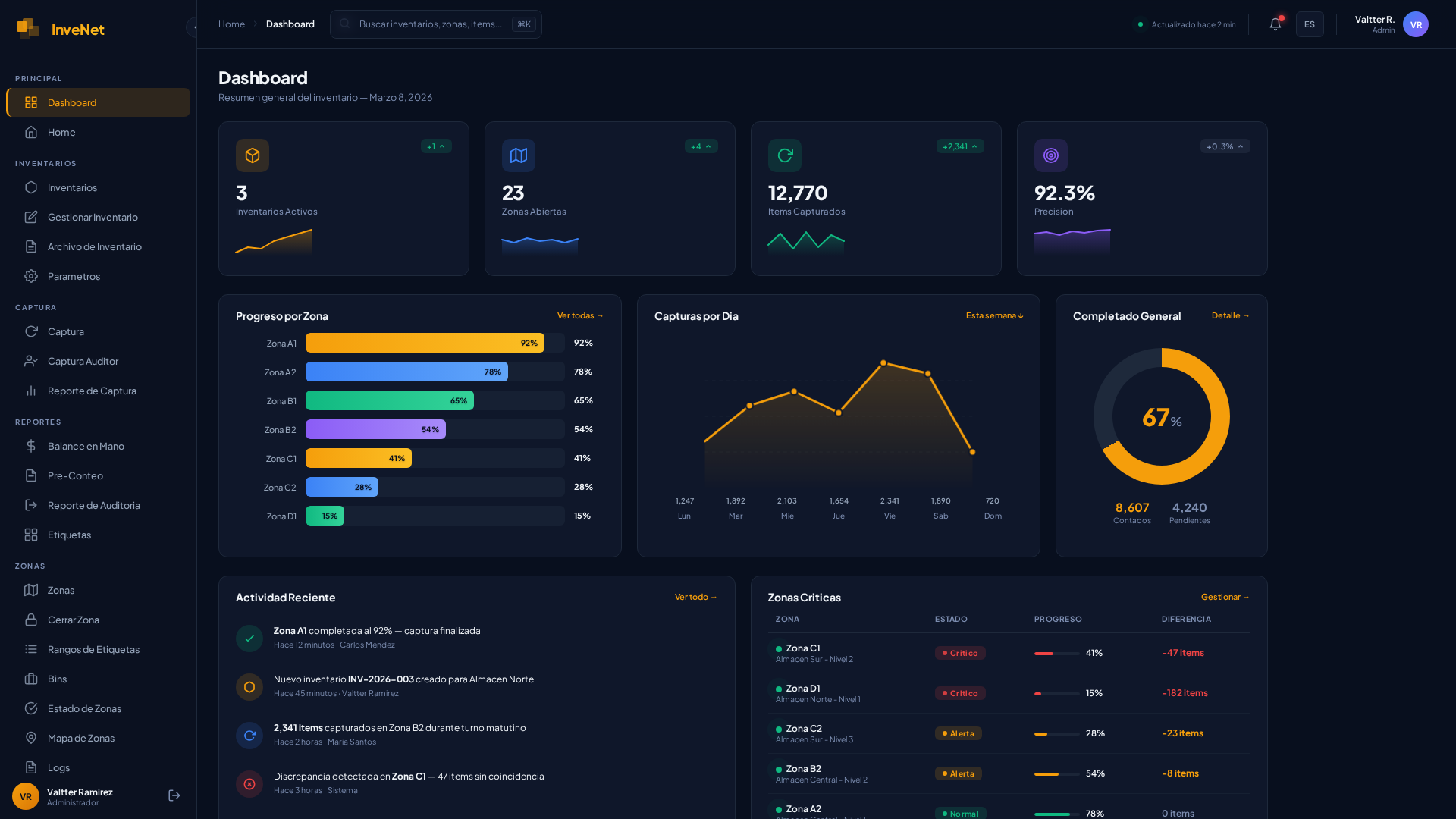Click the Zona A1 92% progress bar
Viewport: 1456px width, 819px height.
tap(425, 343)
